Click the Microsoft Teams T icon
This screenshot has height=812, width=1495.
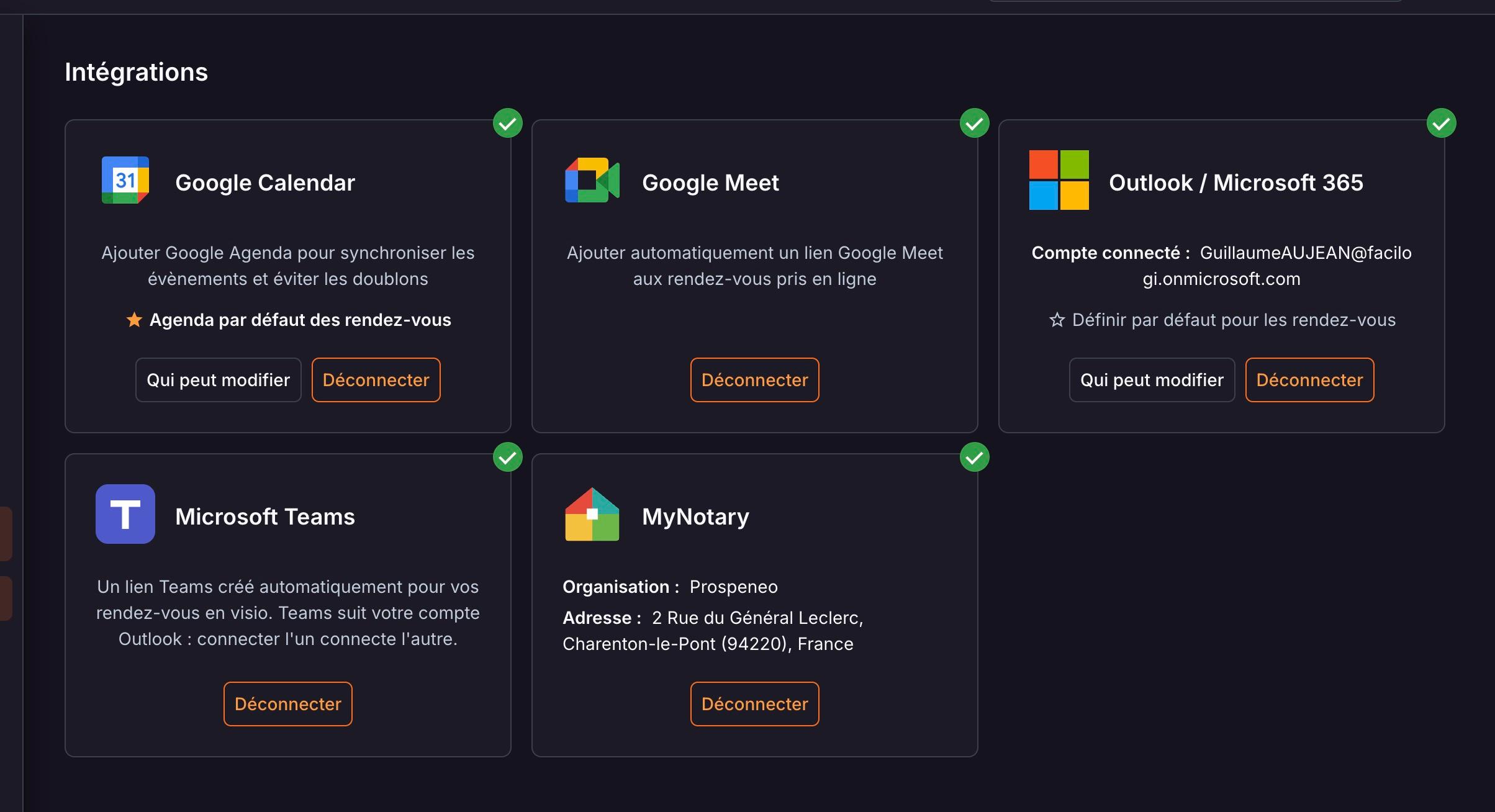point(125,514)
